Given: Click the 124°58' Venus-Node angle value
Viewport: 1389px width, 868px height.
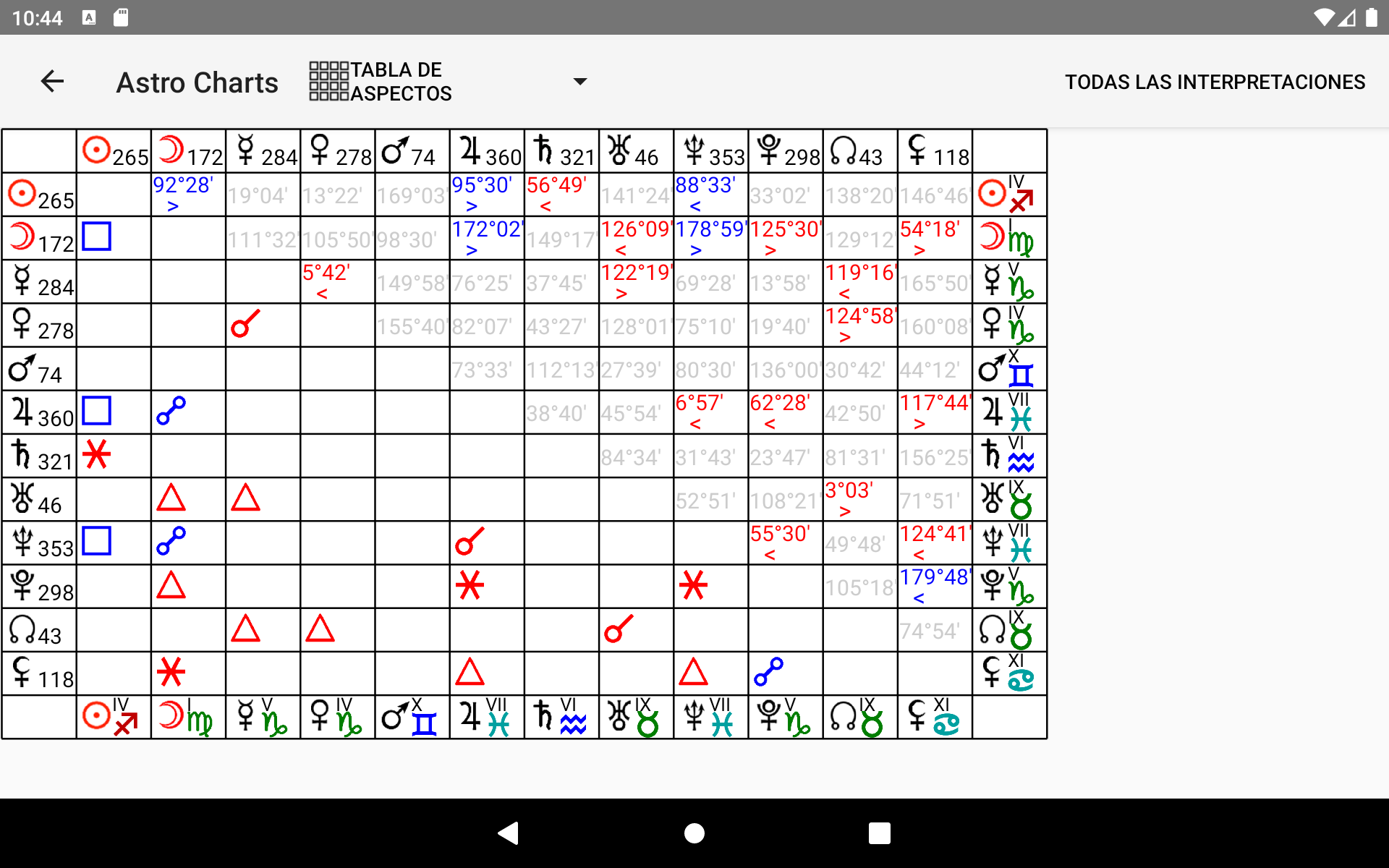Looking at the screenshot, I should click(x=862, y=316).
